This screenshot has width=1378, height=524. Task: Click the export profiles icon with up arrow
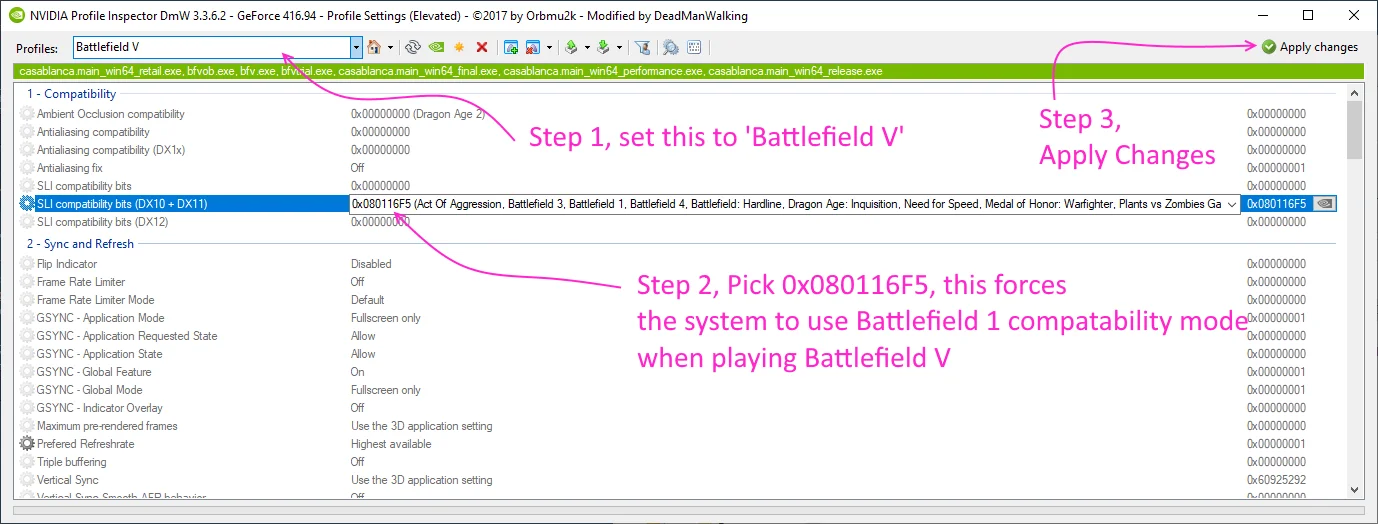[x=571, y=47]
